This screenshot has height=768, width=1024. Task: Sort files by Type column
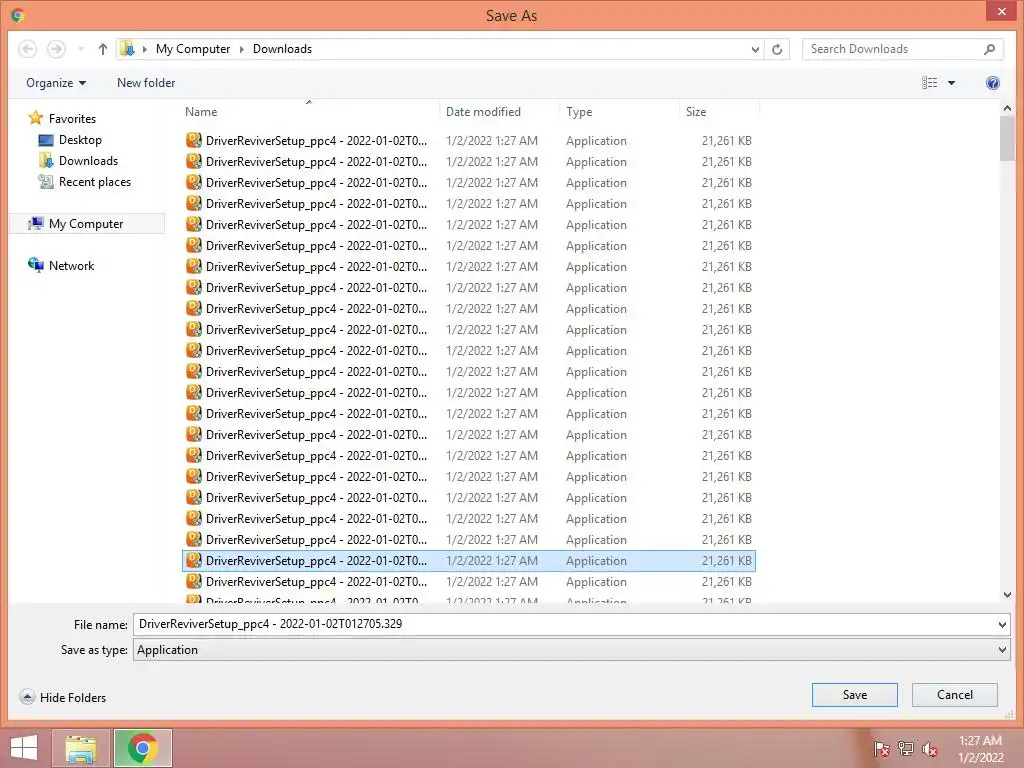point(620,112)
